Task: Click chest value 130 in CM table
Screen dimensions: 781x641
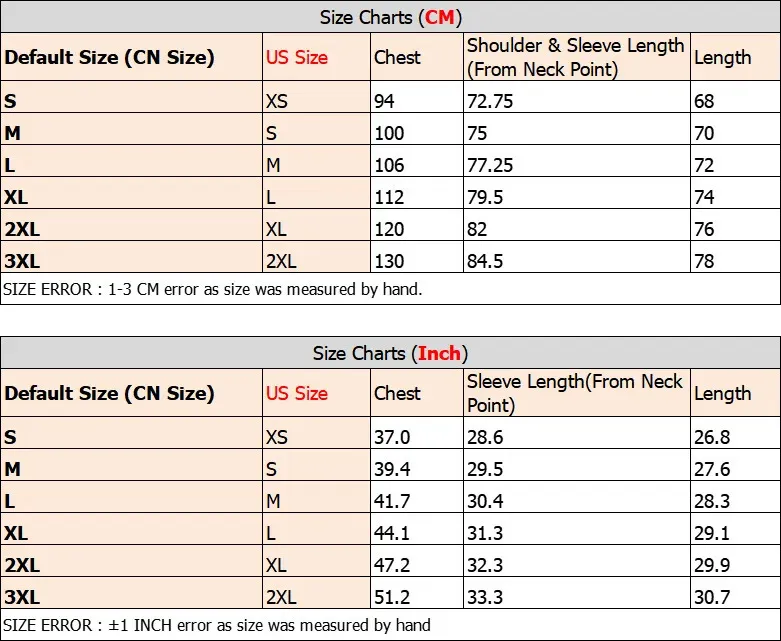Action: pos(389,261)
